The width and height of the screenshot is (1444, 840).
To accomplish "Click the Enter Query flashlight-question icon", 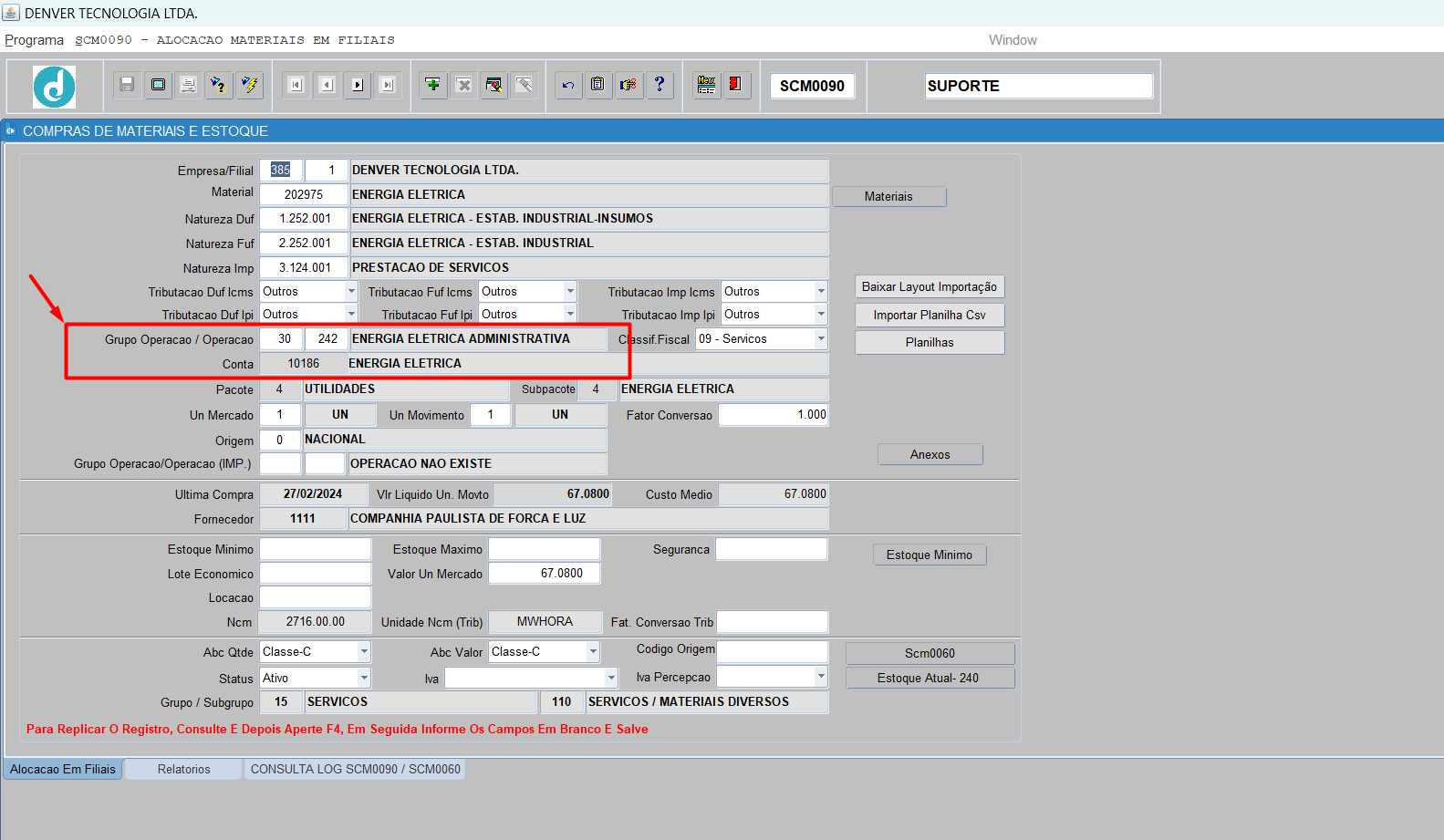I will (218, 85).
